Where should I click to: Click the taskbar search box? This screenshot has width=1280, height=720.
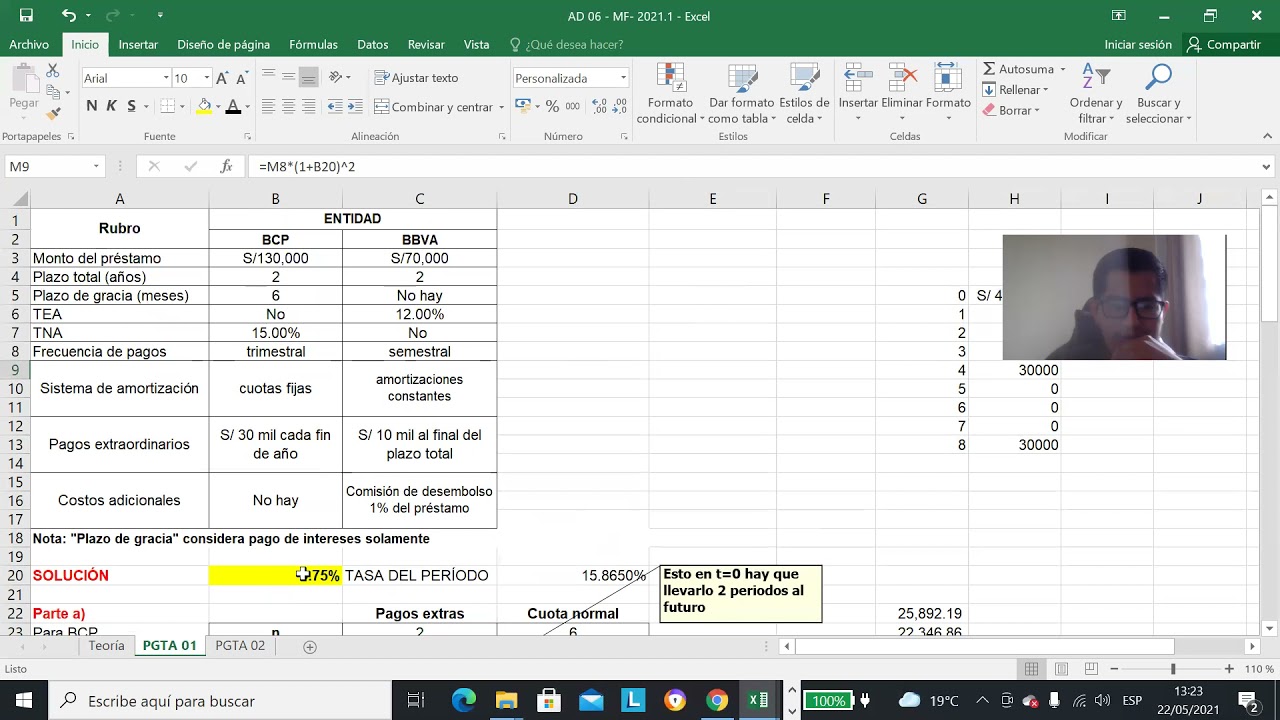coord(218,700)
